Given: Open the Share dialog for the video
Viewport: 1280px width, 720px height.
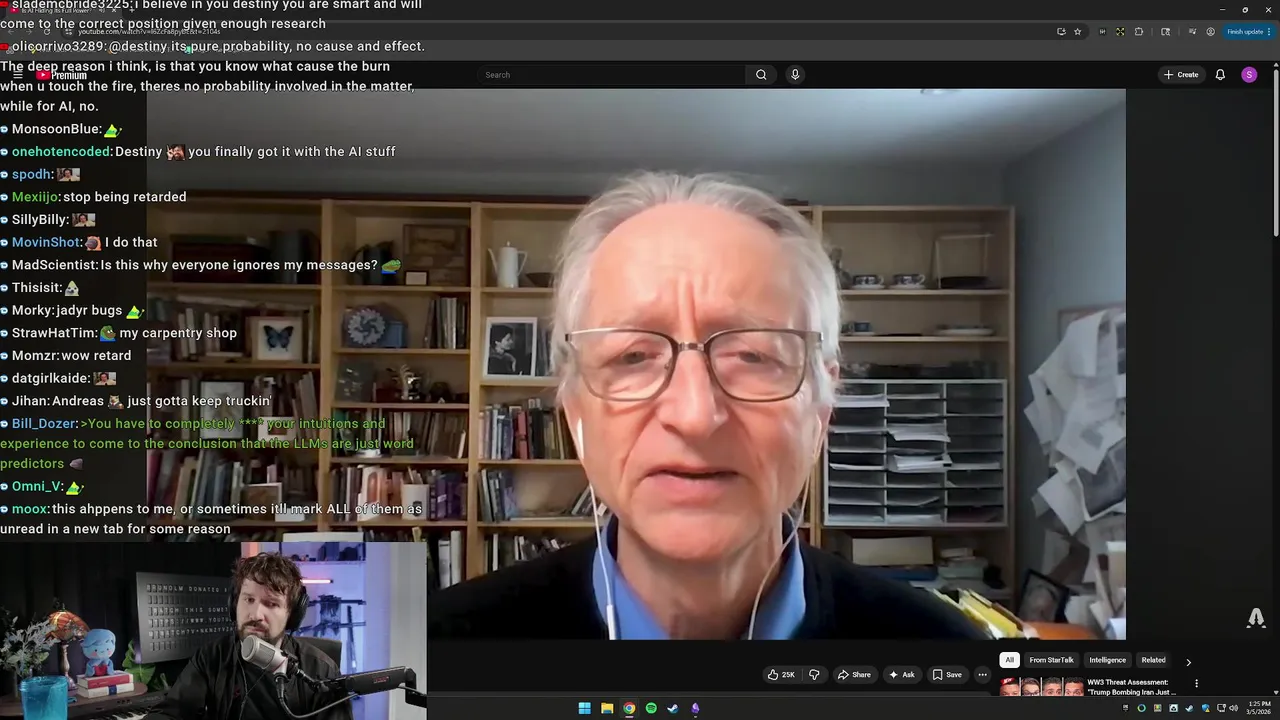Looking at the screenshot, I should 854,675.
